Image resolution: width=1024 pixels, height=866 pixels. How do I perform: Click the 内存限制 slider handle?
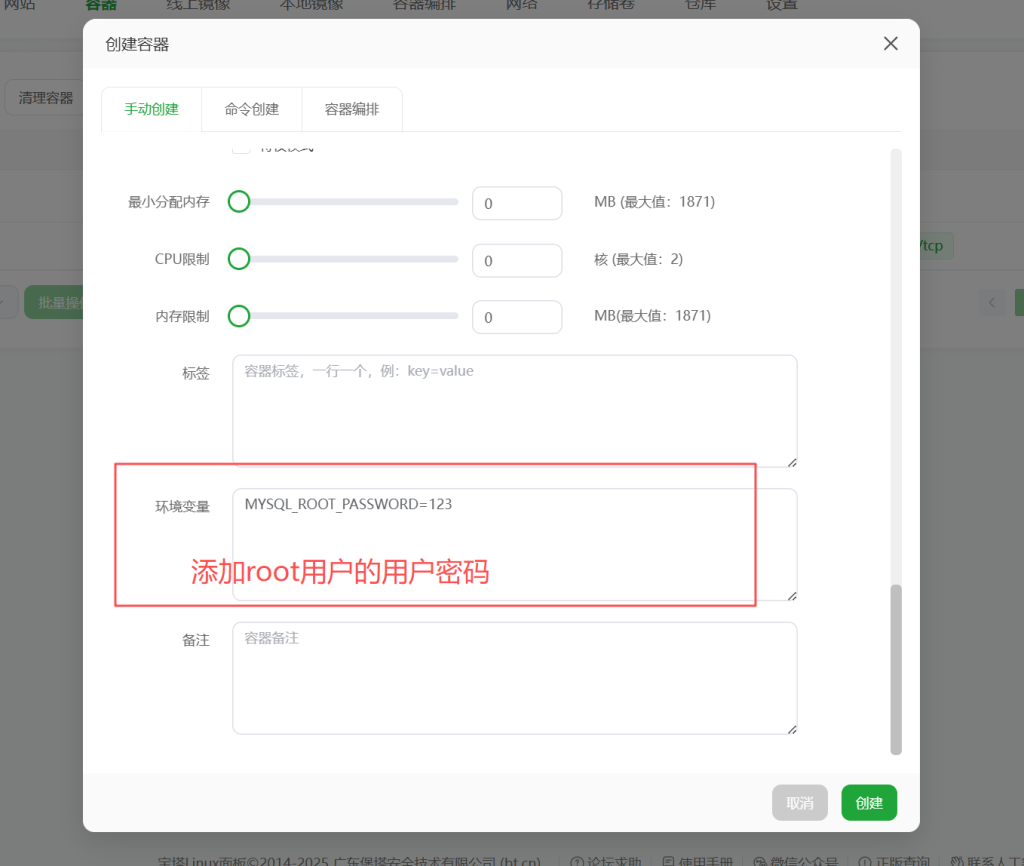[x=239, y=316]
